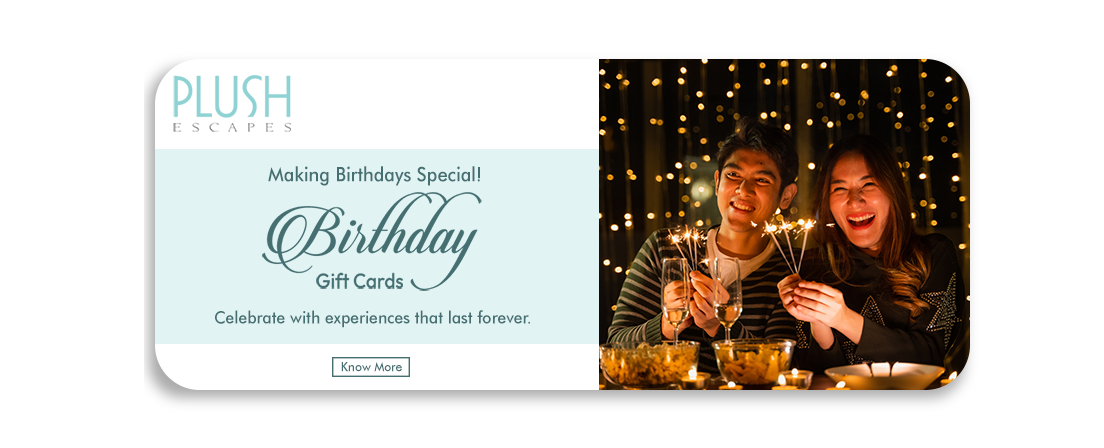
Task: Click the Celebrate with experiences tagline
Action: pyautogui.click(x=372, y=318)
